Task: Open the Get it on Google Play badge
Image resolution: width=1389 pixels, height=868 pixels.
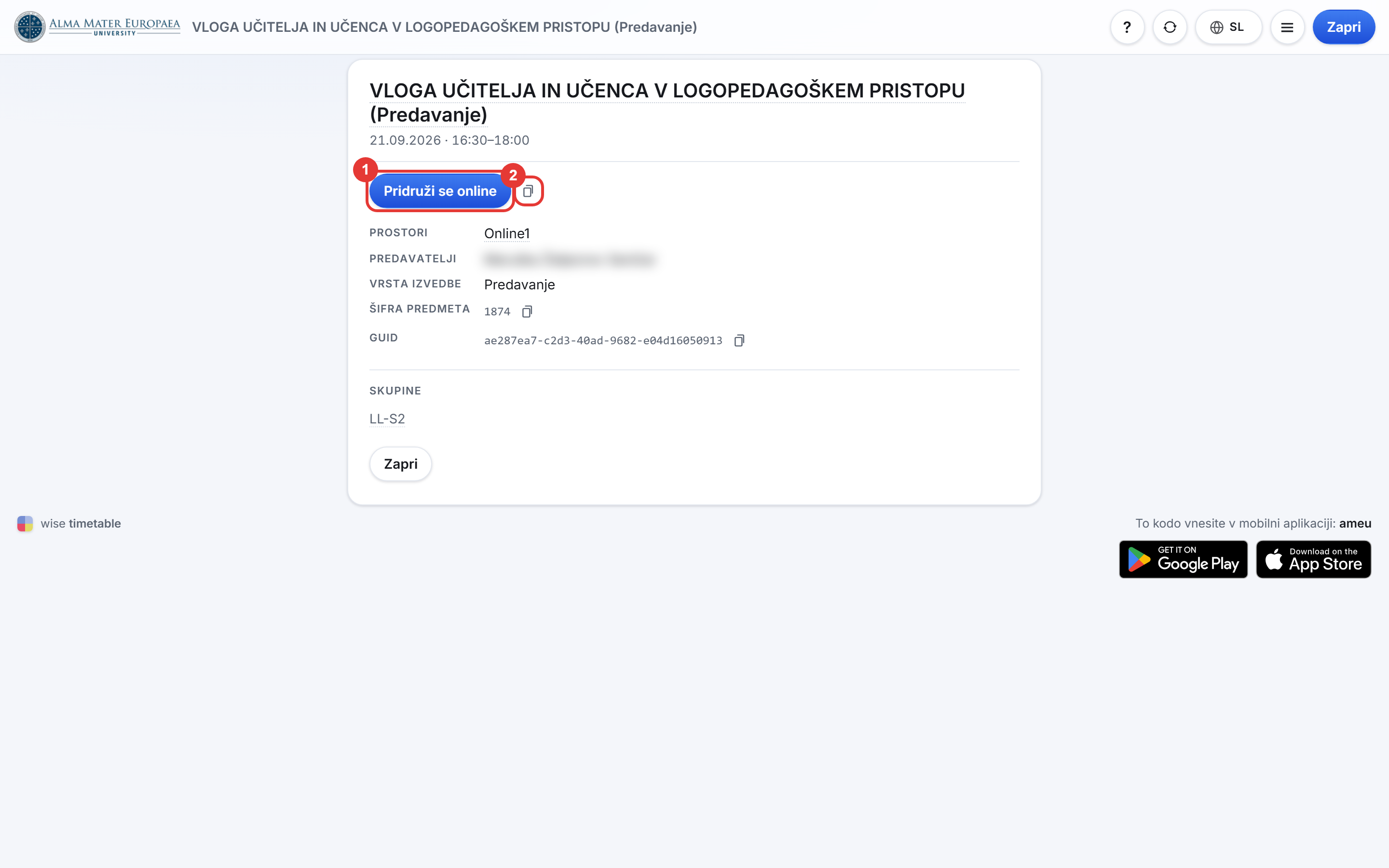Action: pos(1183,559)
